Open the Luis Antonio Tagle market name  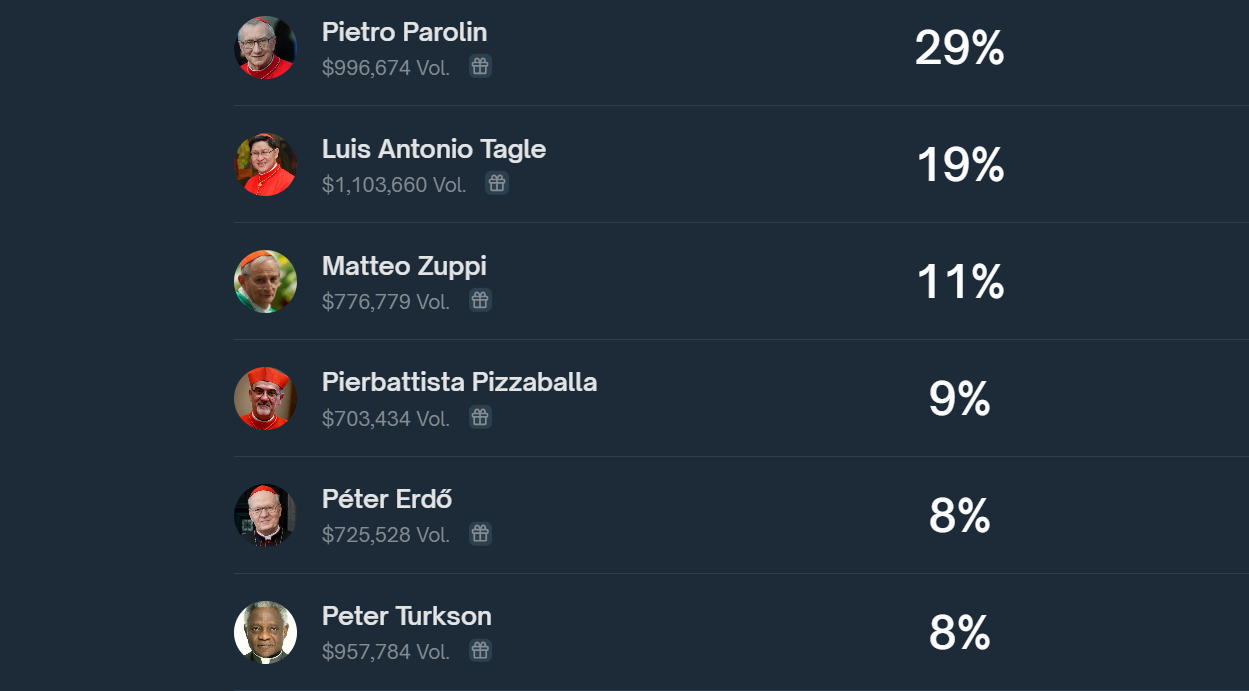tap(434, 149)
